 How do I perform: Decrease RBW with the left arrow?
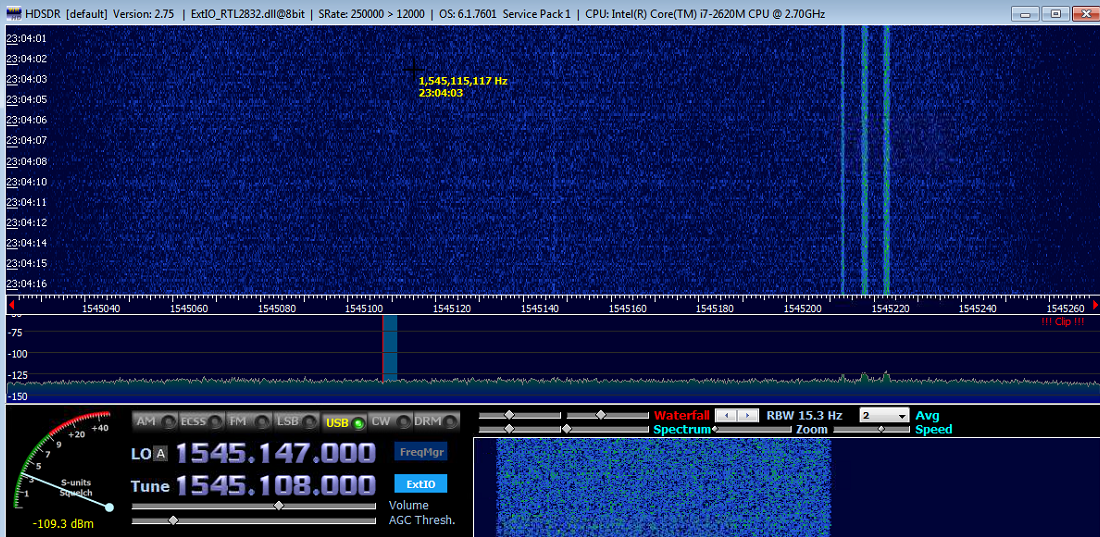[725, 415]
